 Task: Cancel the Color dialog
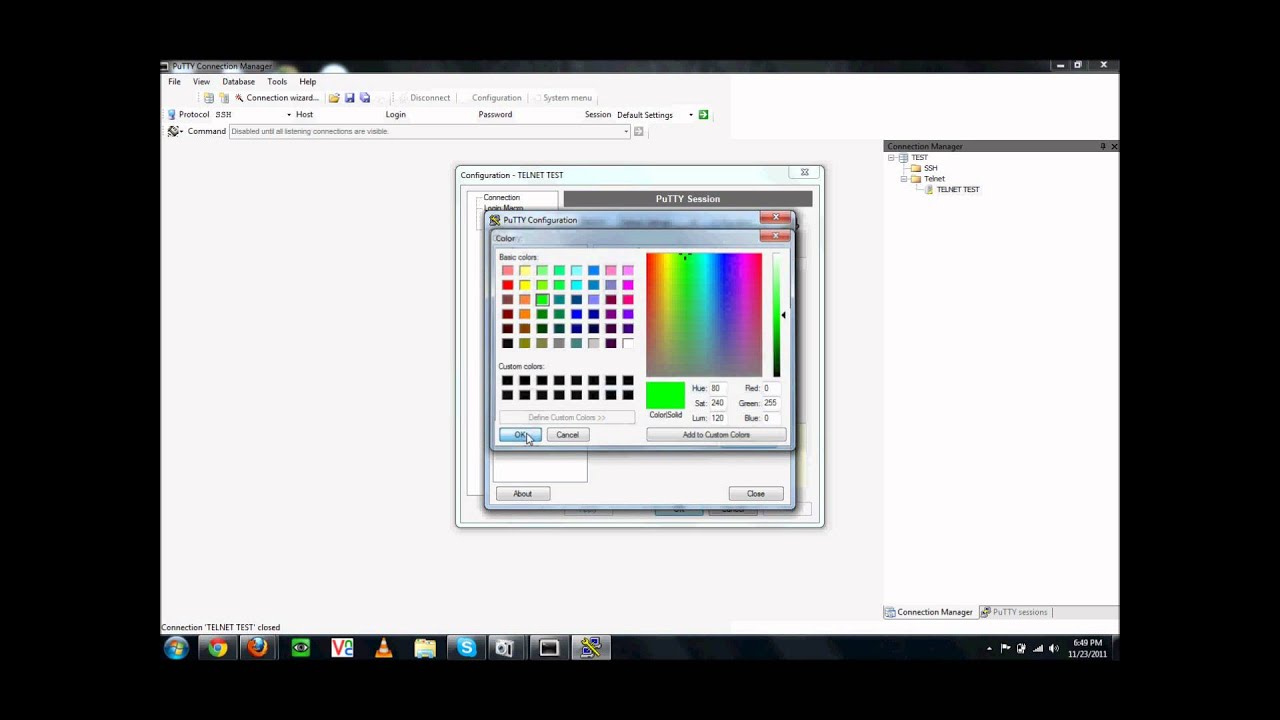click(x=567, y=435)
